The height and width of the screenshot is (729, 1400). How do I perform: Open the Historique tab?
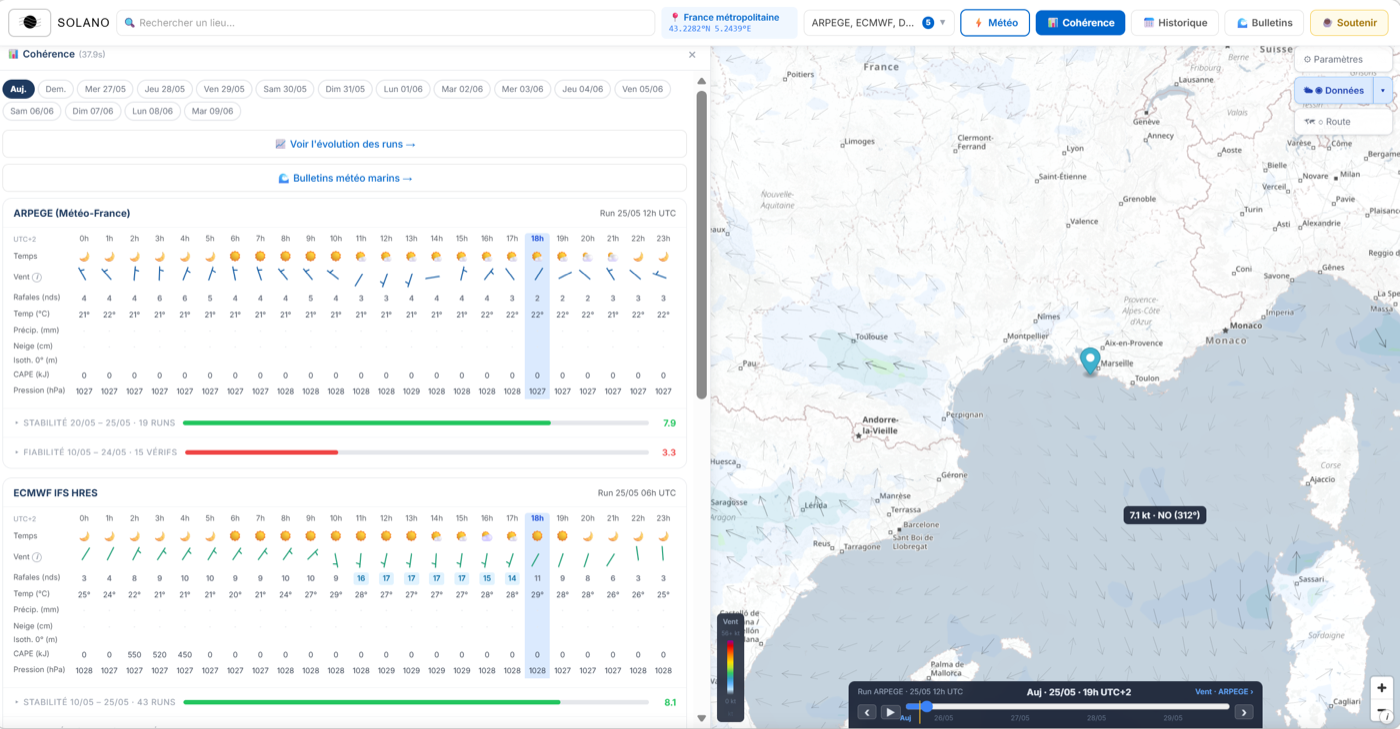pos(1175,23)
